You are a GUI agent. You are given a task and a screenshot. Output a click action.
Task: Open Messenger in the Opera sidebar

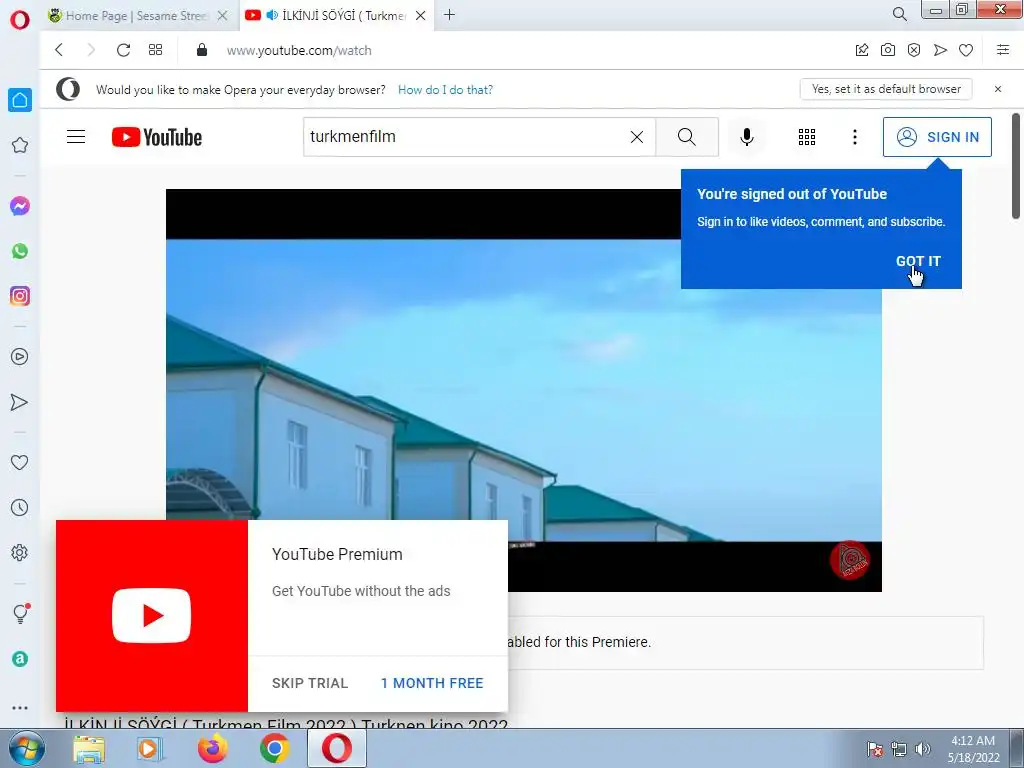click(20, 206)
